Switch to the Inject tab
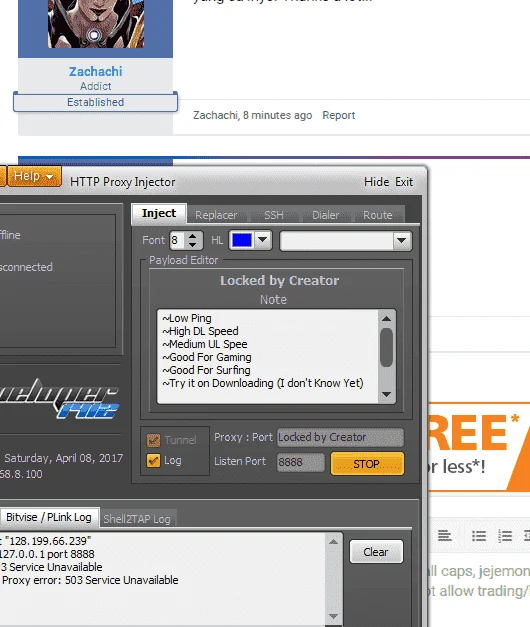The width and height of the screenshot is (530, 627). coord(159,213)
